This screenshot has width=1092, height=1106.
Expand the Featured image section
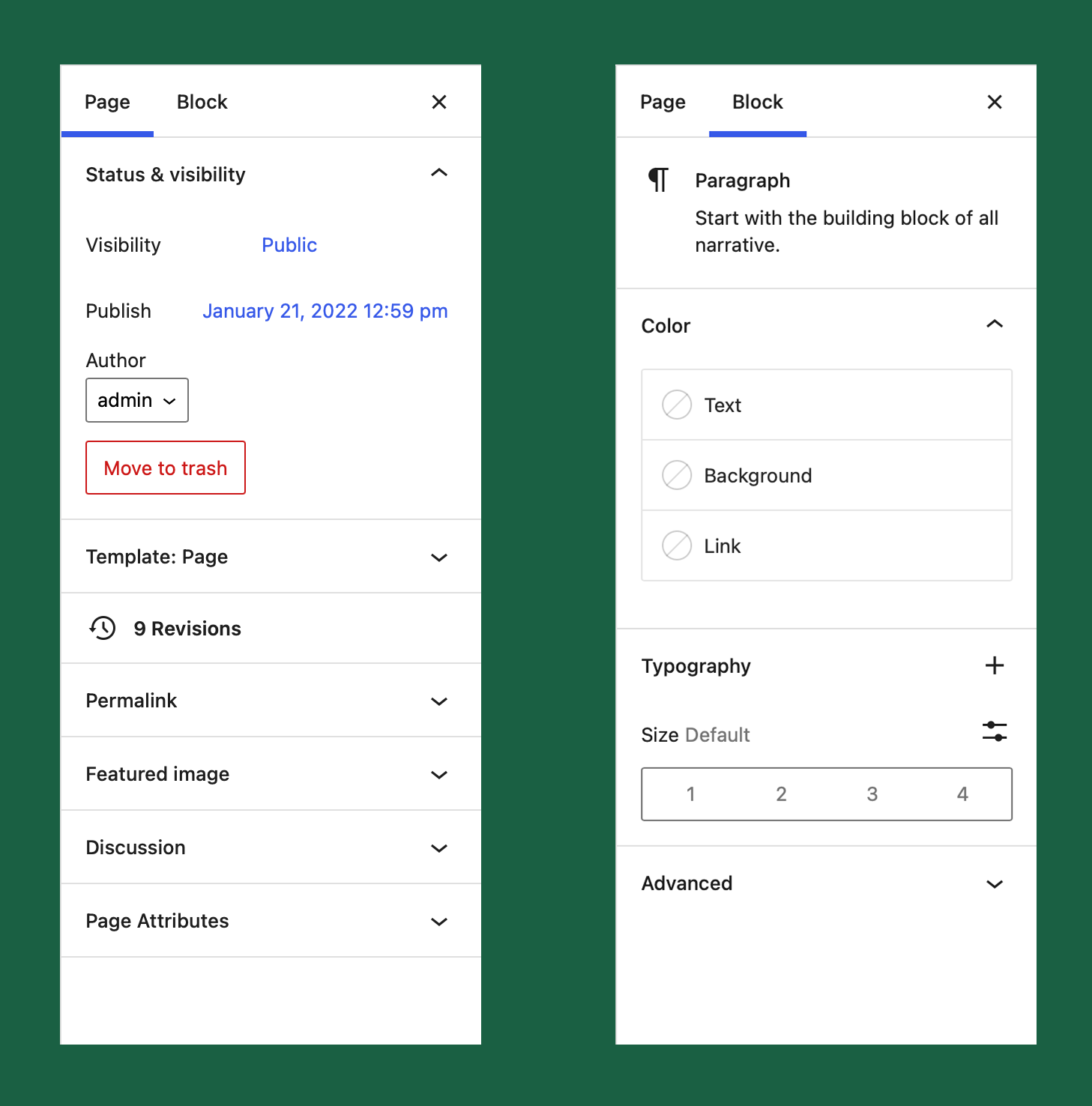click(270, 774)
